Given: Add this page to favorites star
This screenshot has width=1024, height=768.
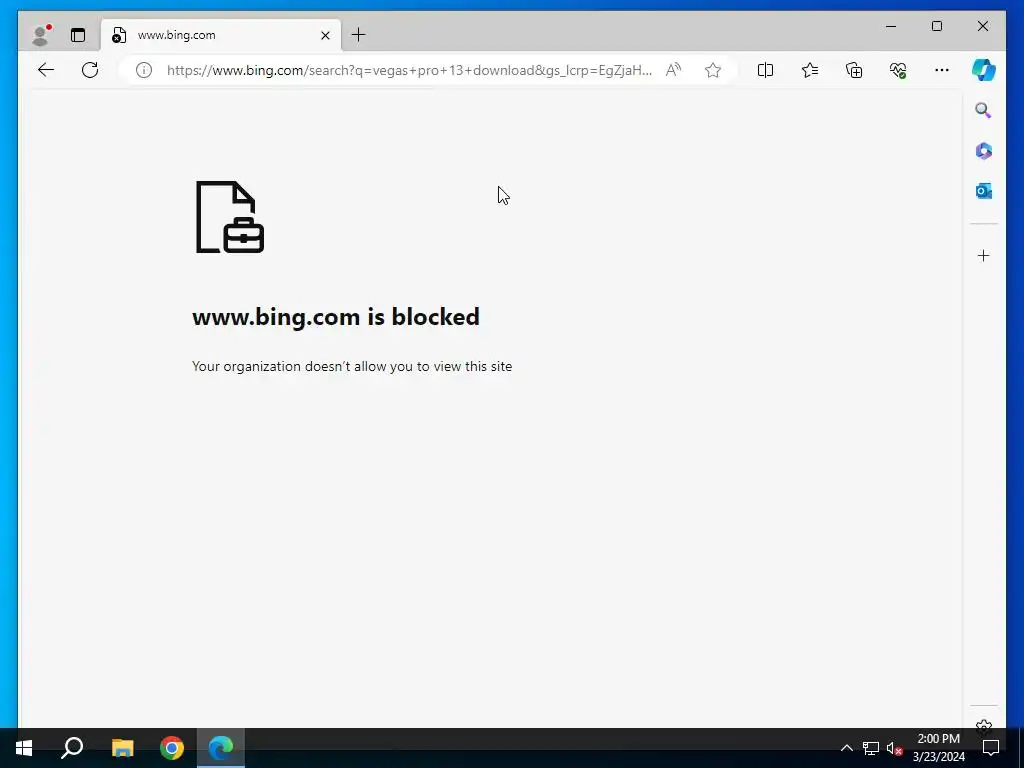Looking at the screenshot, I should click(x=713, y=70).
